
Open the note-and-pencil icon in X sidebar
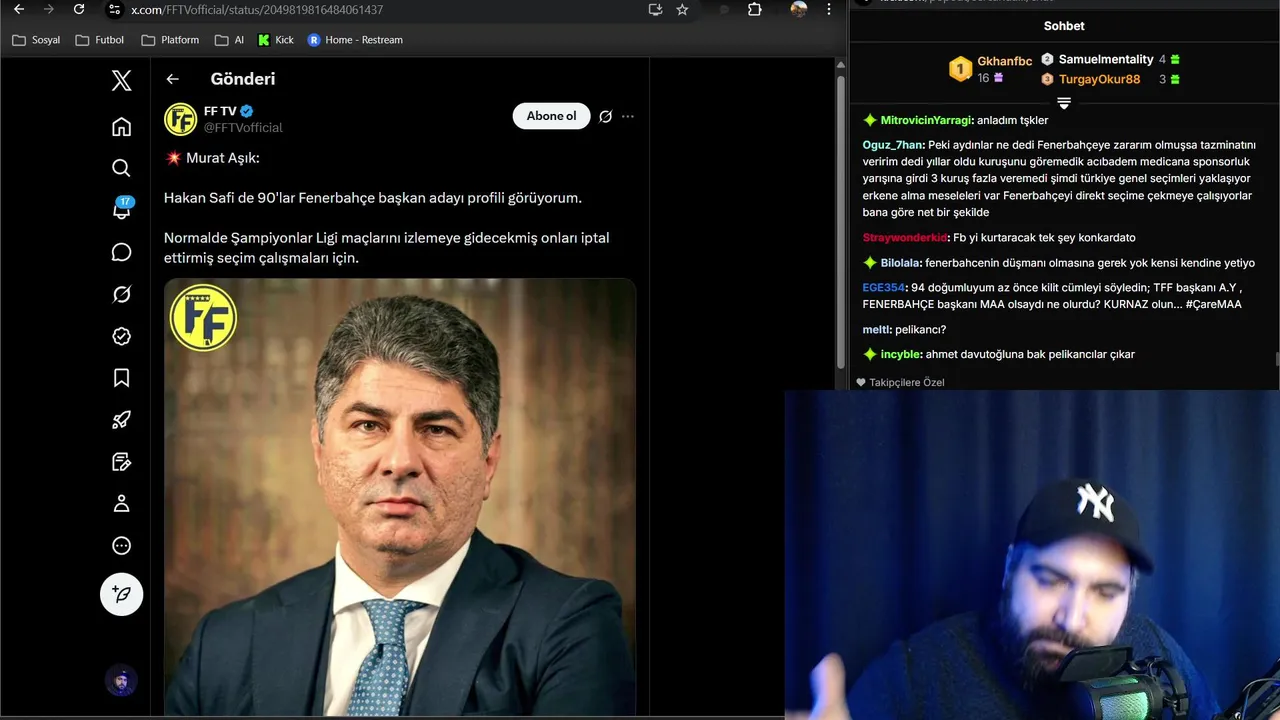121,462
